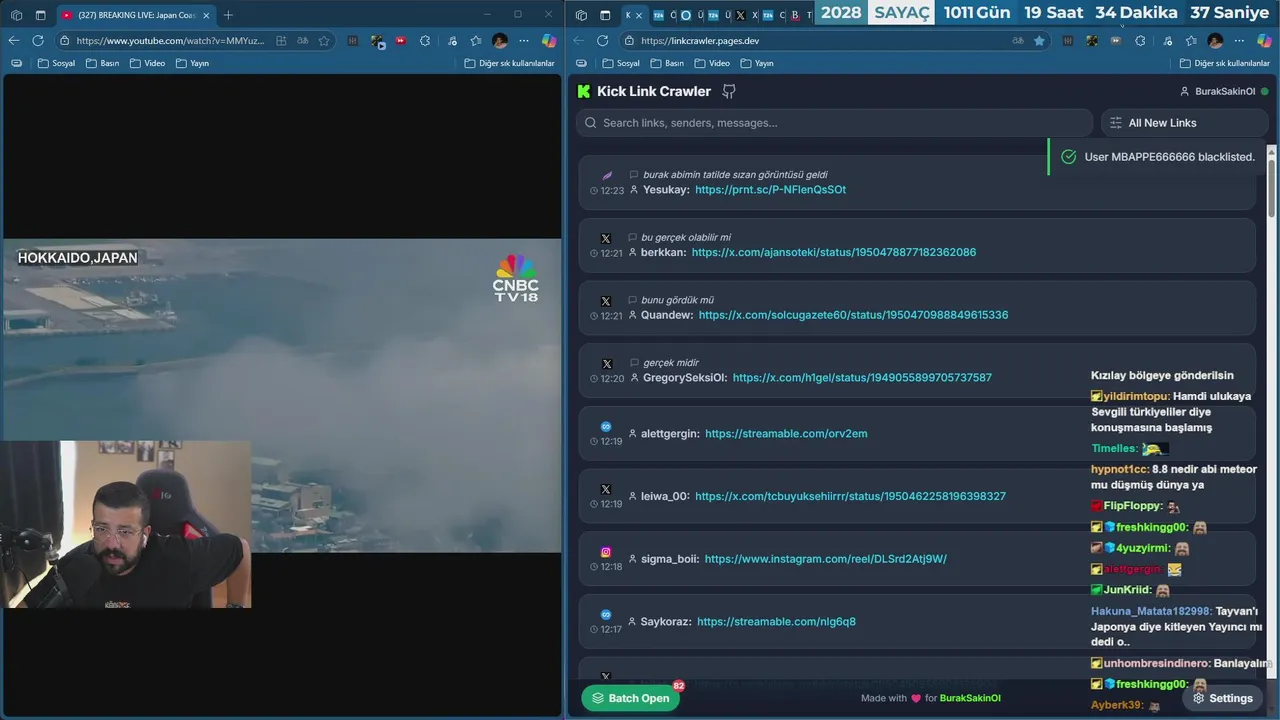
Task: Click the CNBC TV18 video player area
Action: coord(282,395)
